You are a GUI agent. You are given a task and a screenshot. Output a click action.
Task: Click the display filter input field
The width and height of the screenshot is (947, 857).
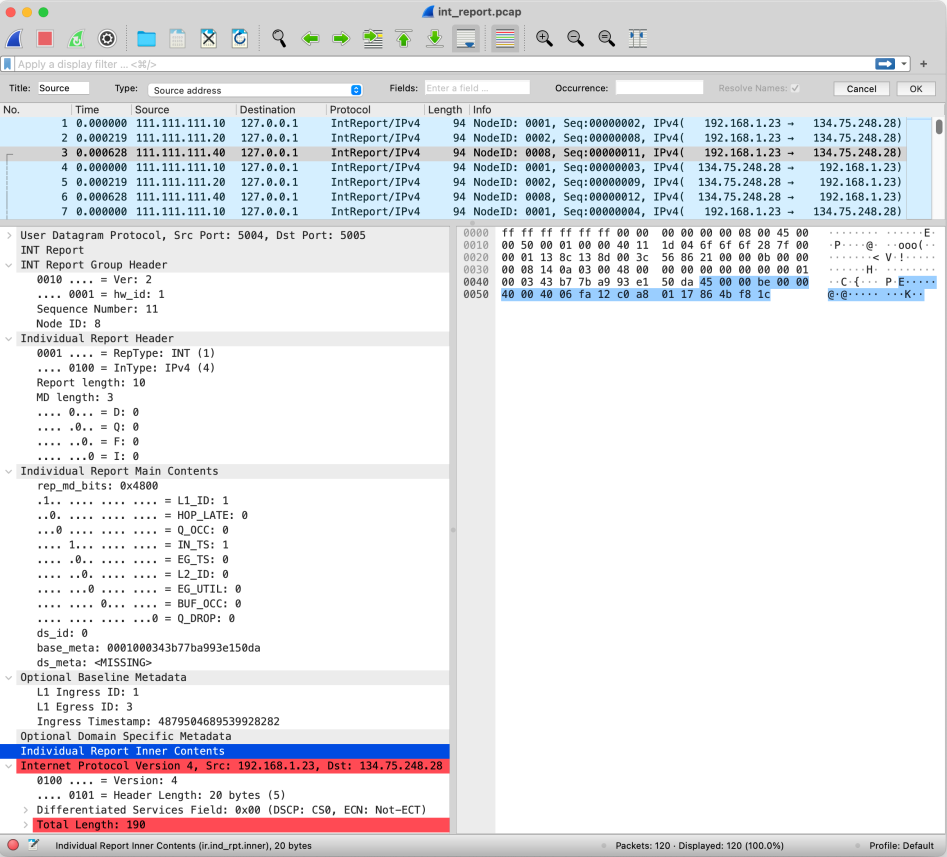click(x=444, y=64)
